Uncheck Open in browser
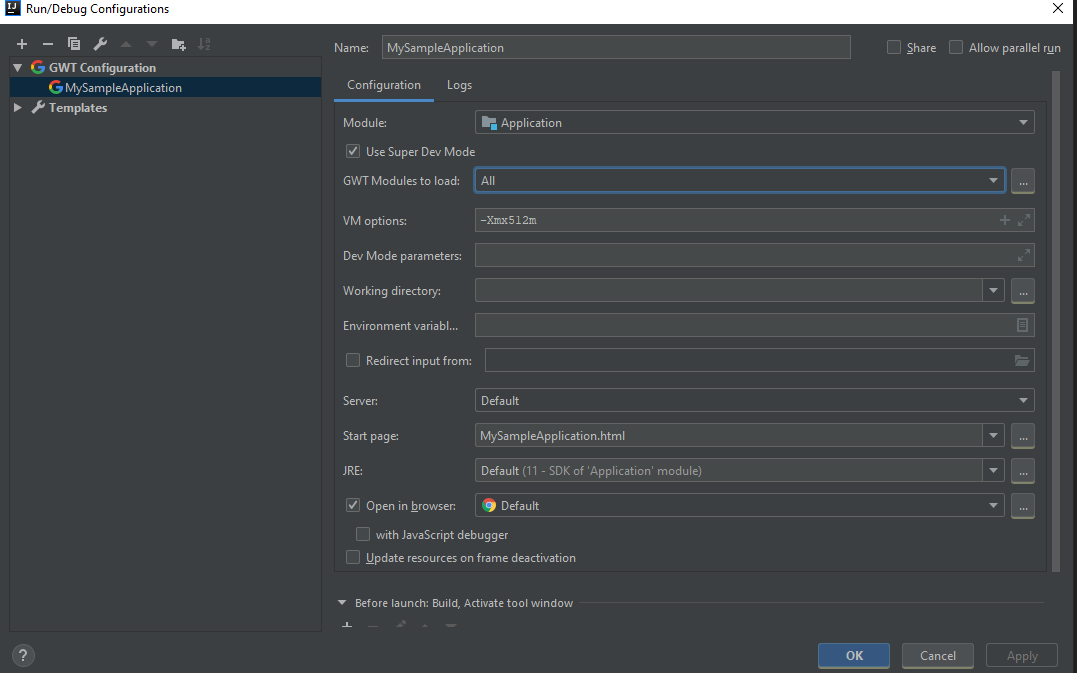The height and width of the screenshot is (673, 1077). pos(353,505)
